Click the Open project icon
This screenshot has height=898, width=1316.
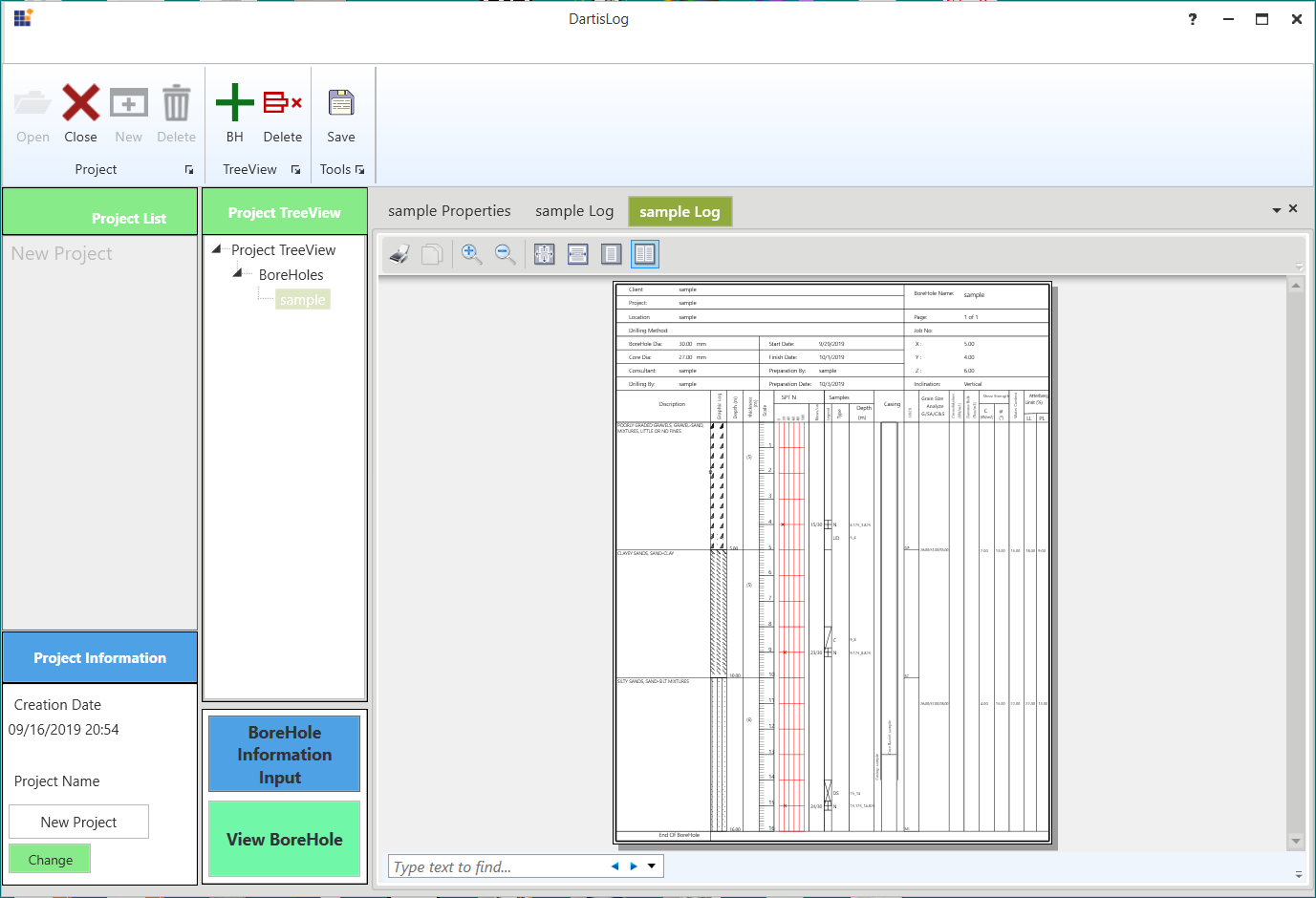32,103
